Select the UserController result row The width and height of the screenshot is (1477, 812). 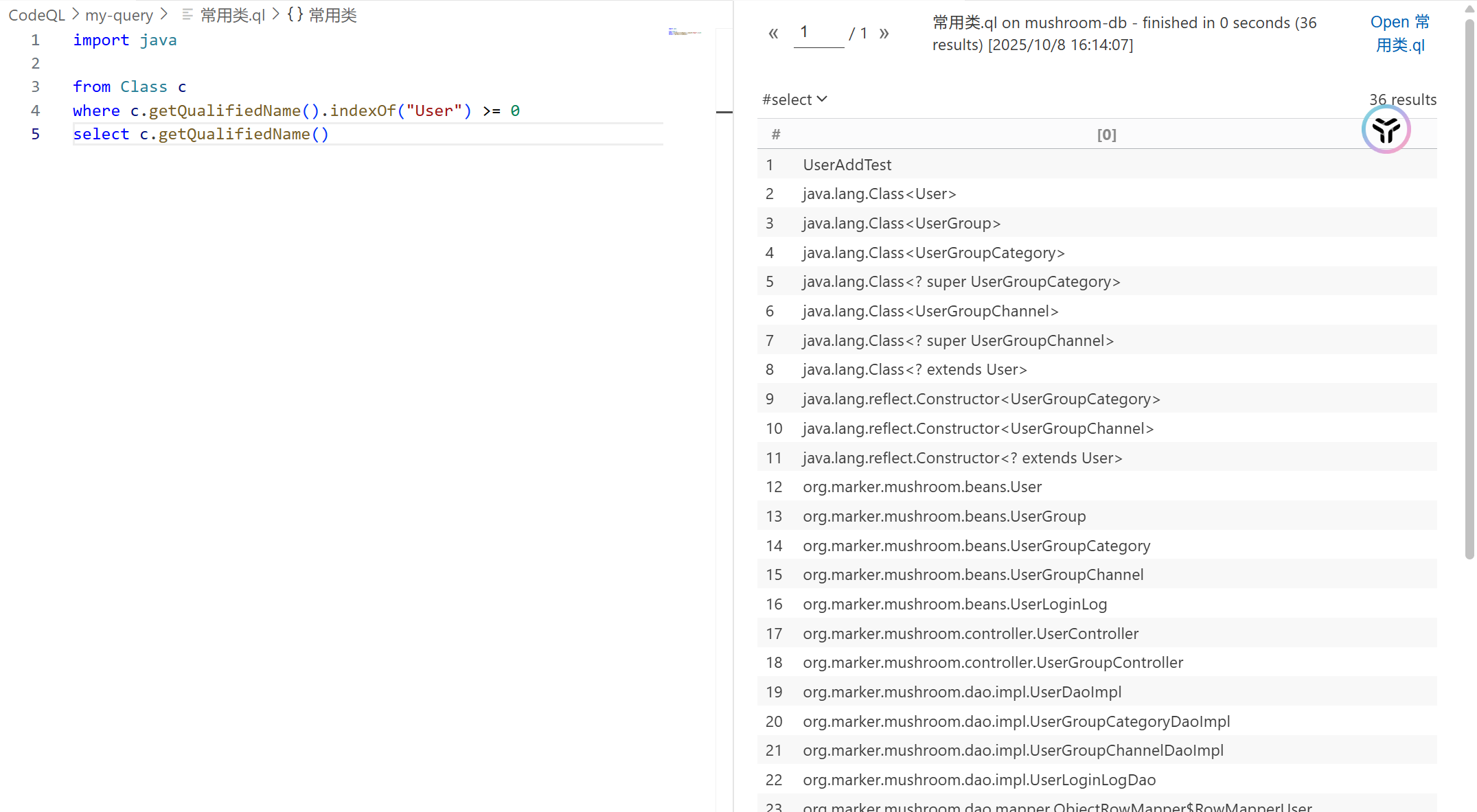tap(970, 634)
